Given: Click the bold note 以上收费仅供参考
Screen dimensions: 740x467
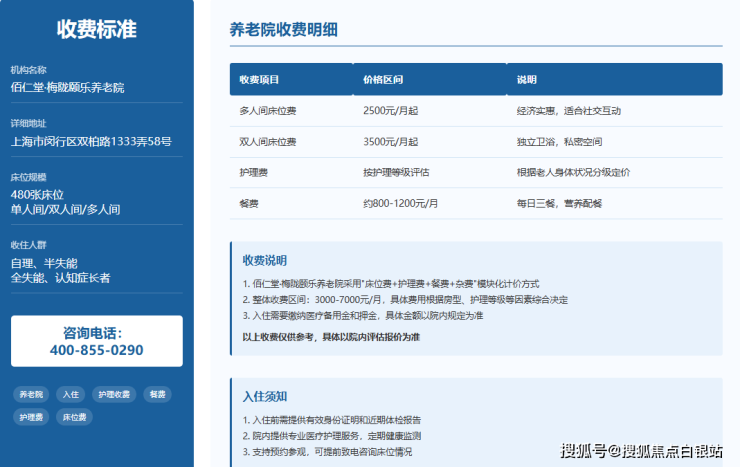Looking at the screenshot, I should 331,337.
